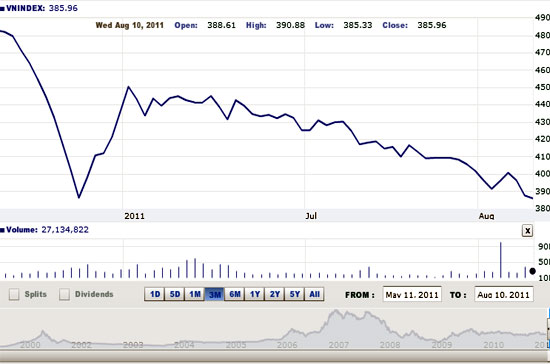
Task: Edit the FROM date field
Action: 412,295
